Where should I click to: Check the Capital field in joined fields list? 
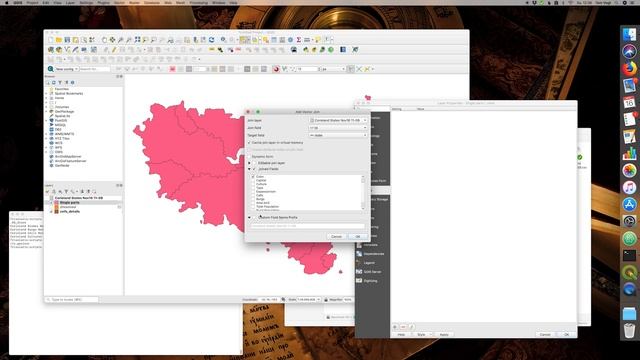[x=253, y=180]
